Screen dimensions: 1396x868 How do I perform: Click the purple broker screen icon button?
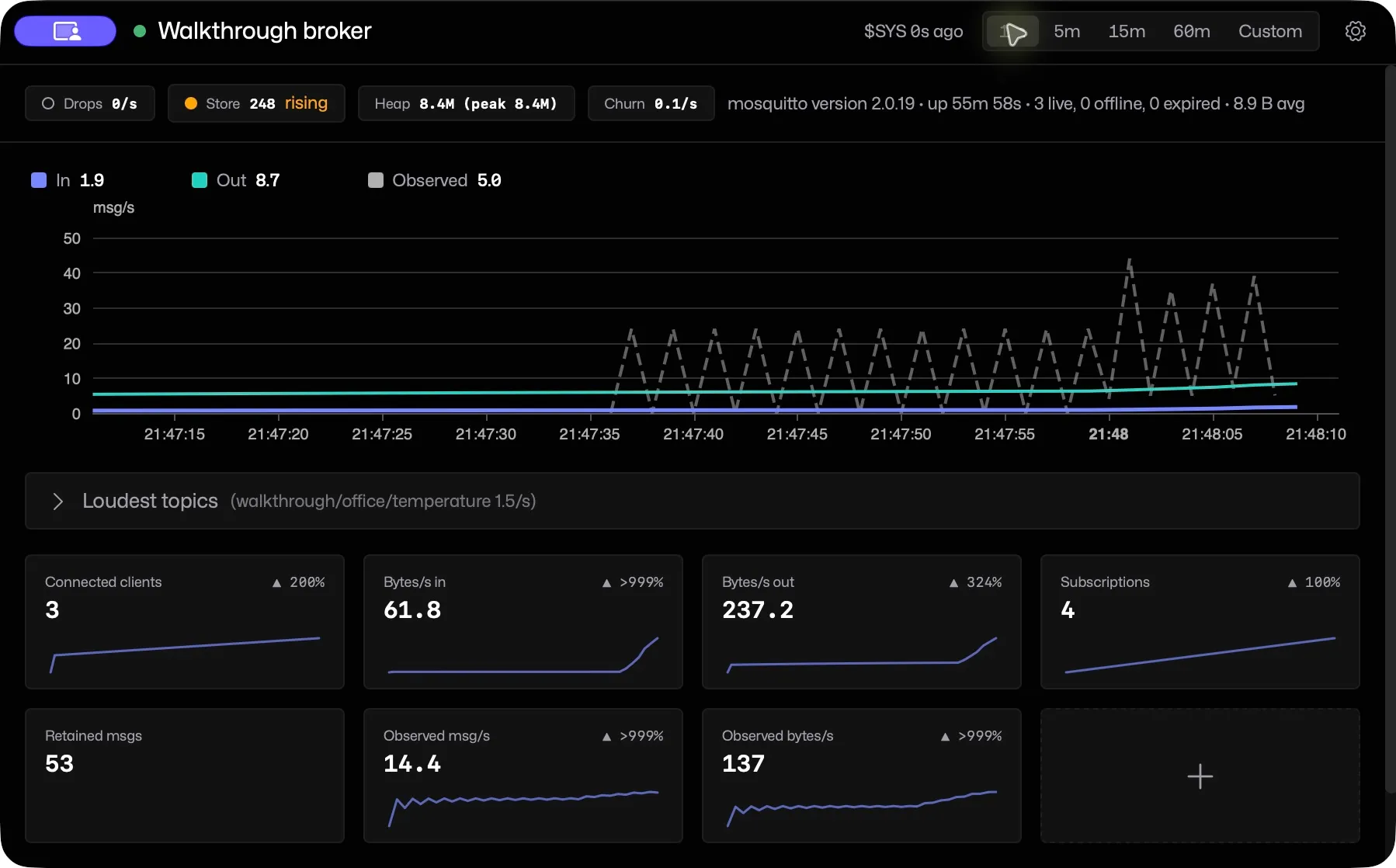click(x=65, y=31)
